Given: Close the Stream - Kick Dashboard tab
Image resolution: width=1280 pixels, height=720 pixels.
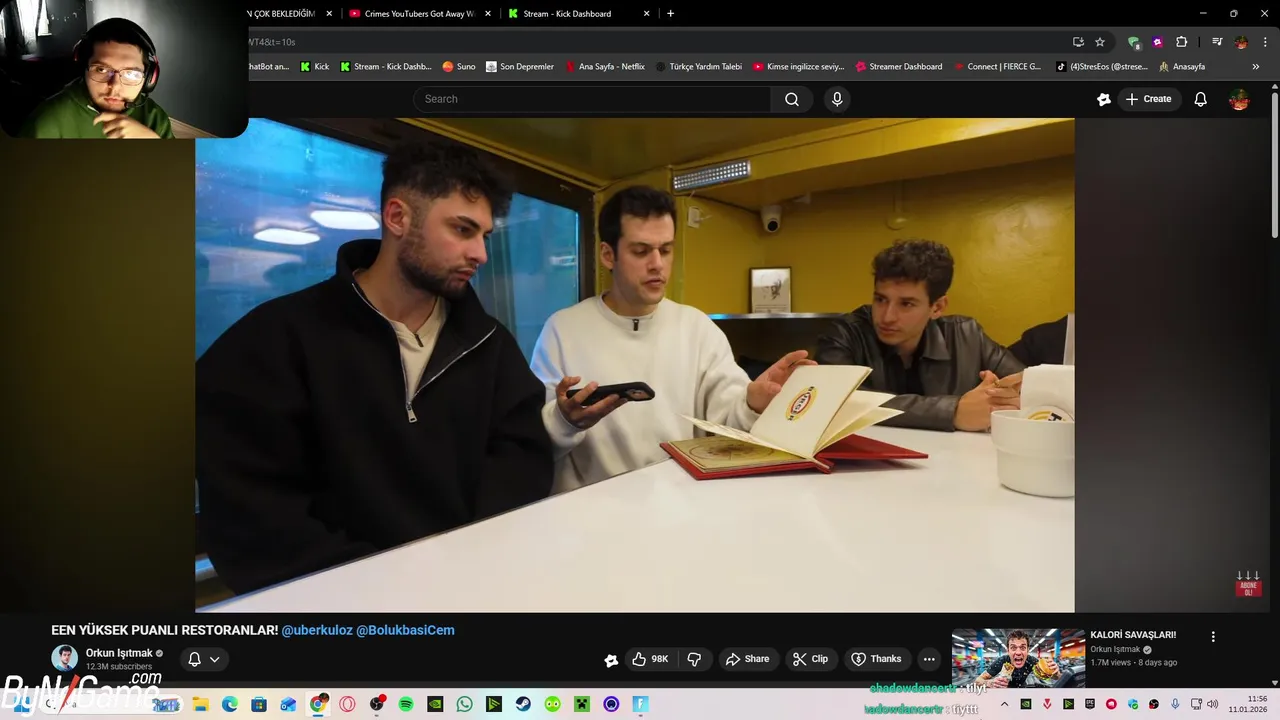Looking at the screenshot, I should pos(646,14).
